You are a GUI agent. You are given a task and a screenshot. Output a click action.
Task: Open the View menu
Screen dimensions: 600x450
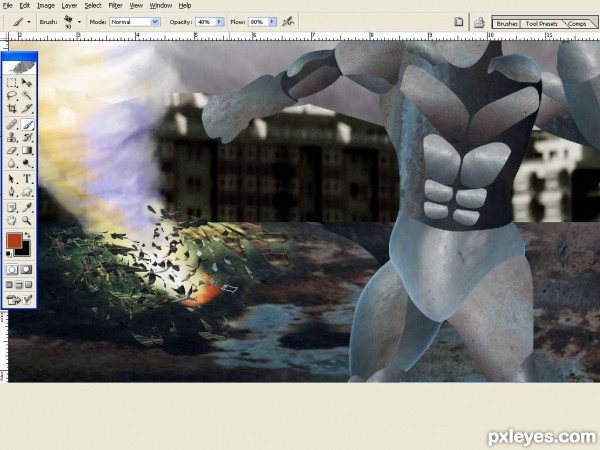click(136, 5)
